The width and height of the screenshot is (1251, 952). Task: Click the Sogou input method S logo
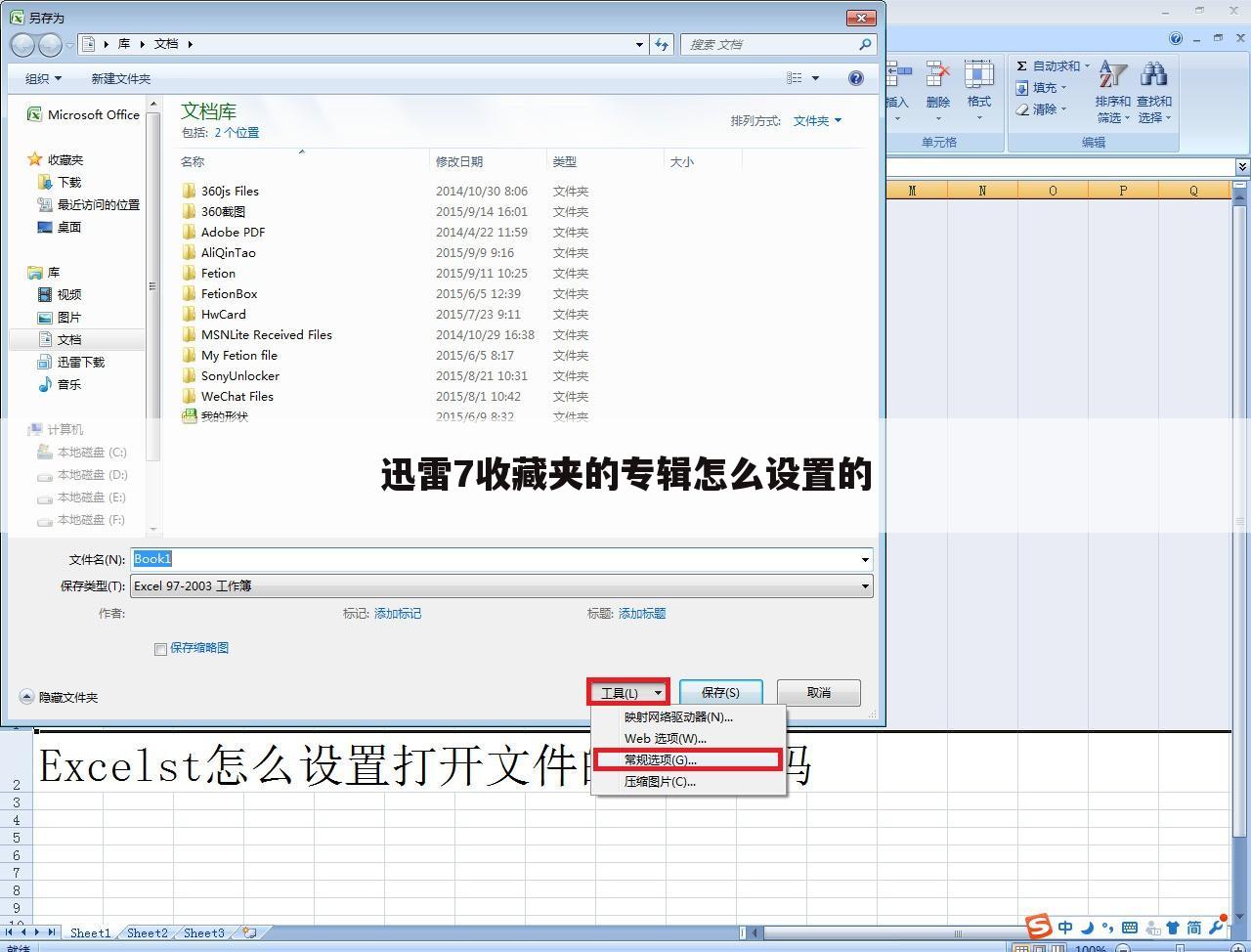click(1039, 926)
